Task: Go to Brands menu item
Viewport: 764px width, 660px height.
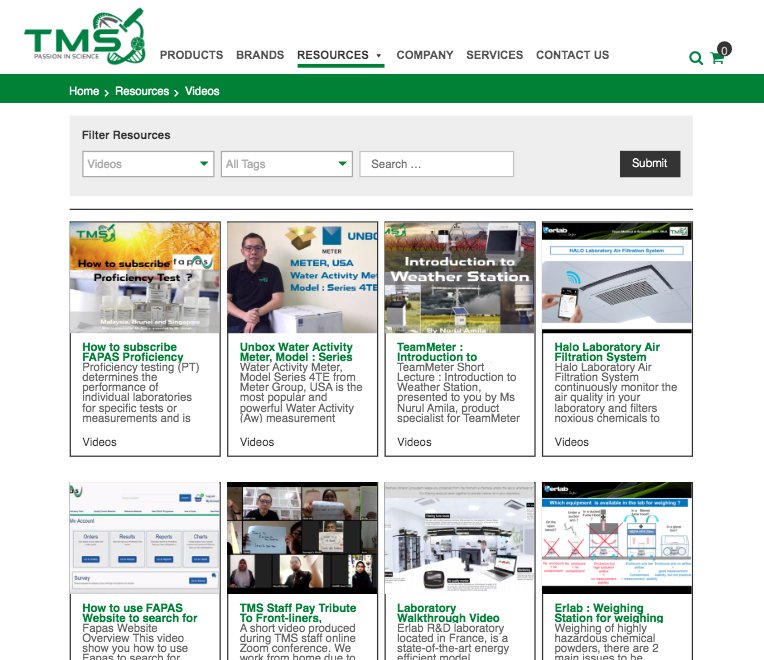Action: (260, 55)
